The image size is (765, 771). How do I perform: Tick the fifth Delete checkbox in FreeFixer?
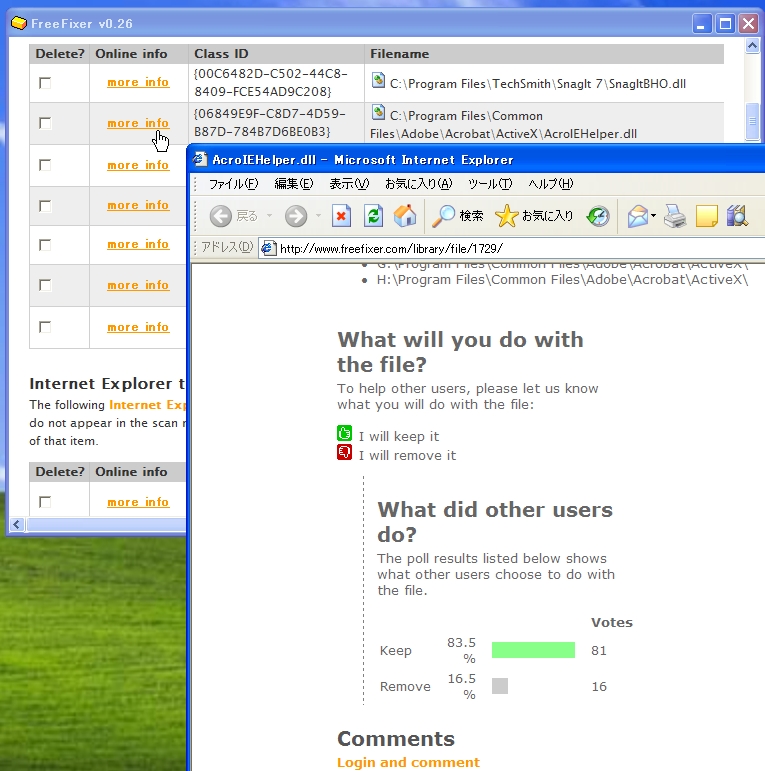point(45,244)
